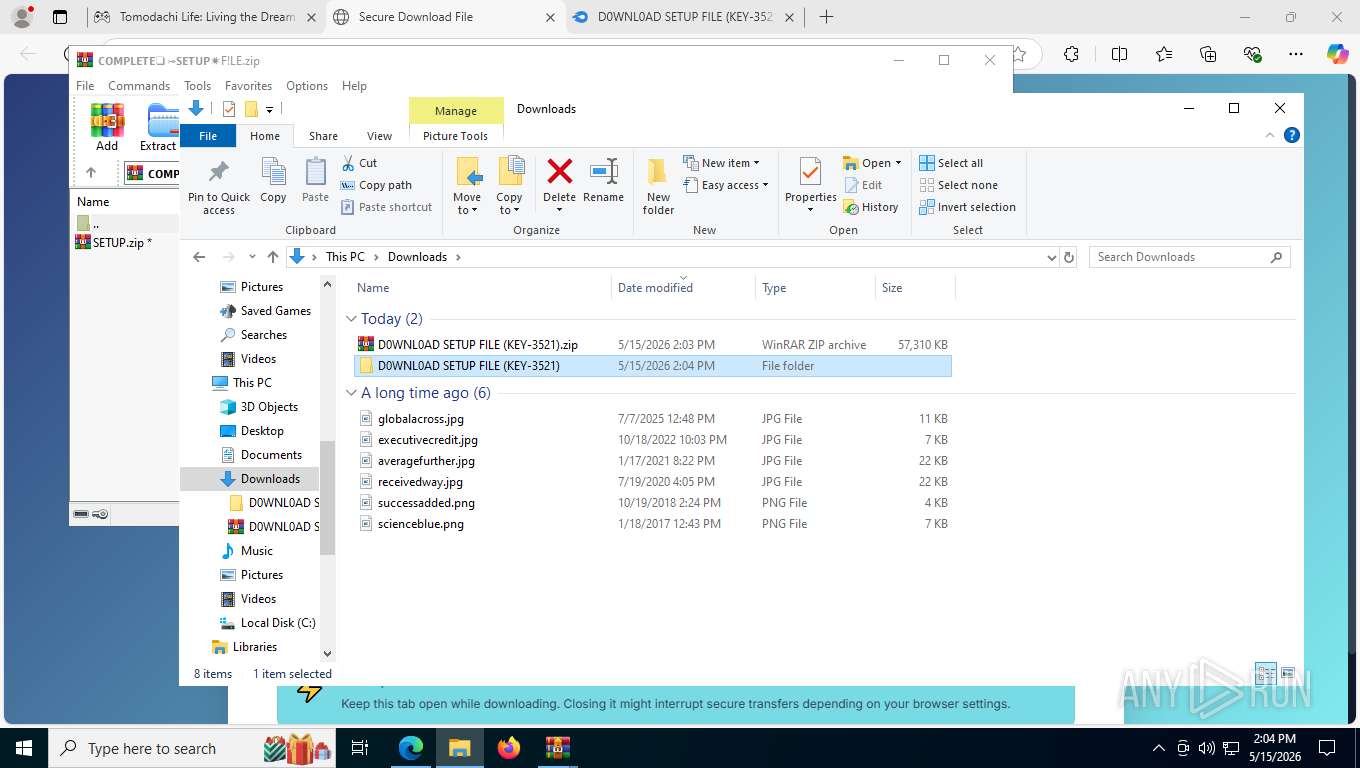Switch to the Share ribbon tab

(x=323, y=136)
